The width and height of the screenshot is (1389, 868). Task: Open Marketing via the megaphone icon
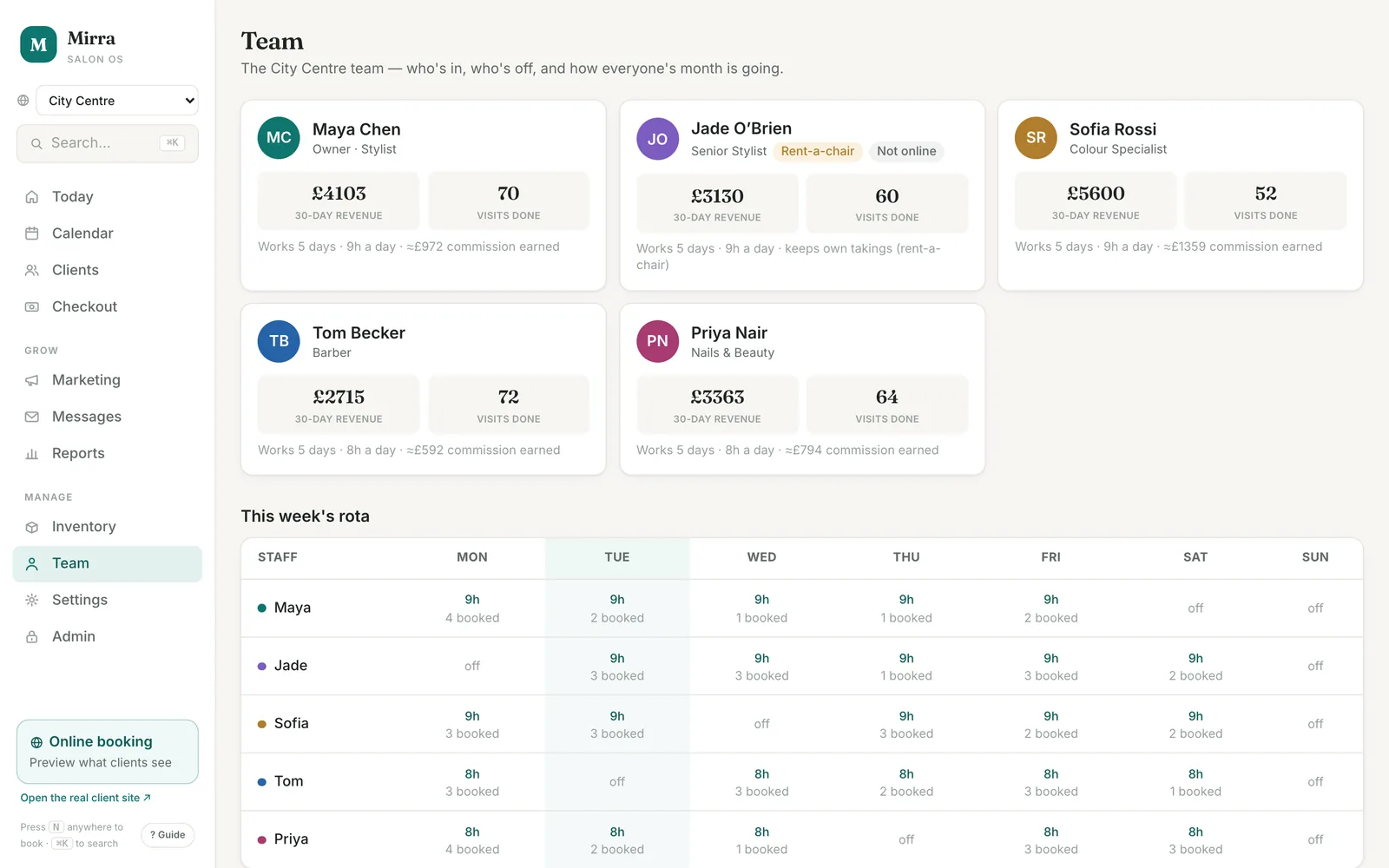(32, 380)
